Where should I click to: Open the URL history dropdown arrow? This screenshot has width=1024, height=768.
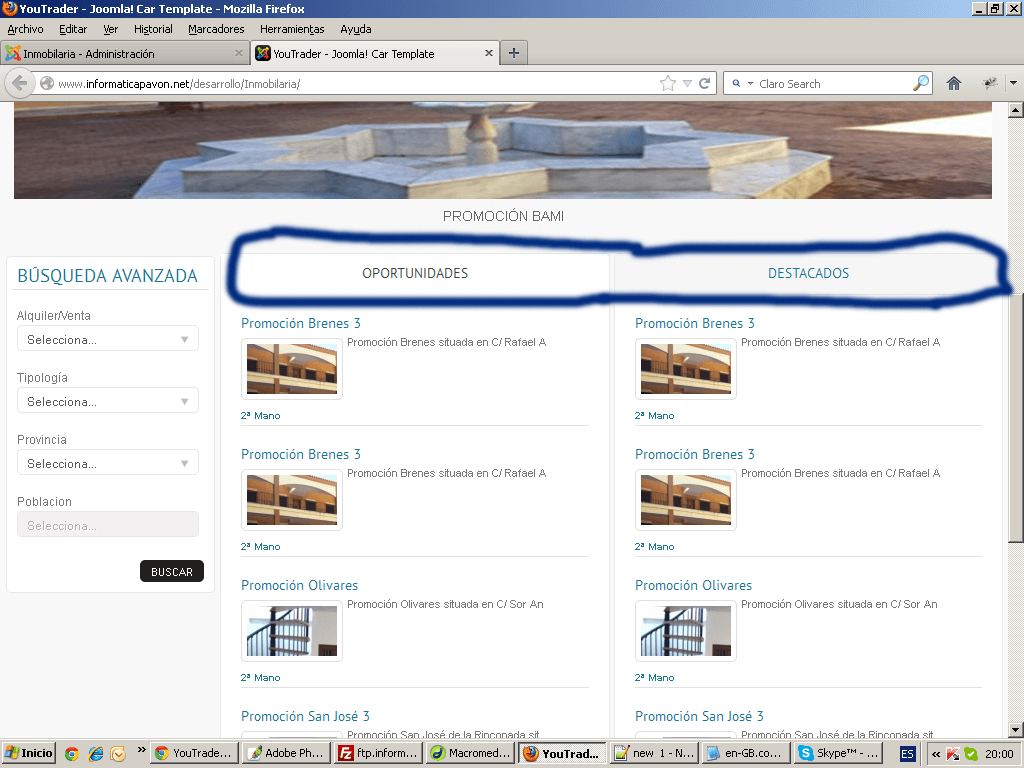pyautogui.click(x=687, y=84)
